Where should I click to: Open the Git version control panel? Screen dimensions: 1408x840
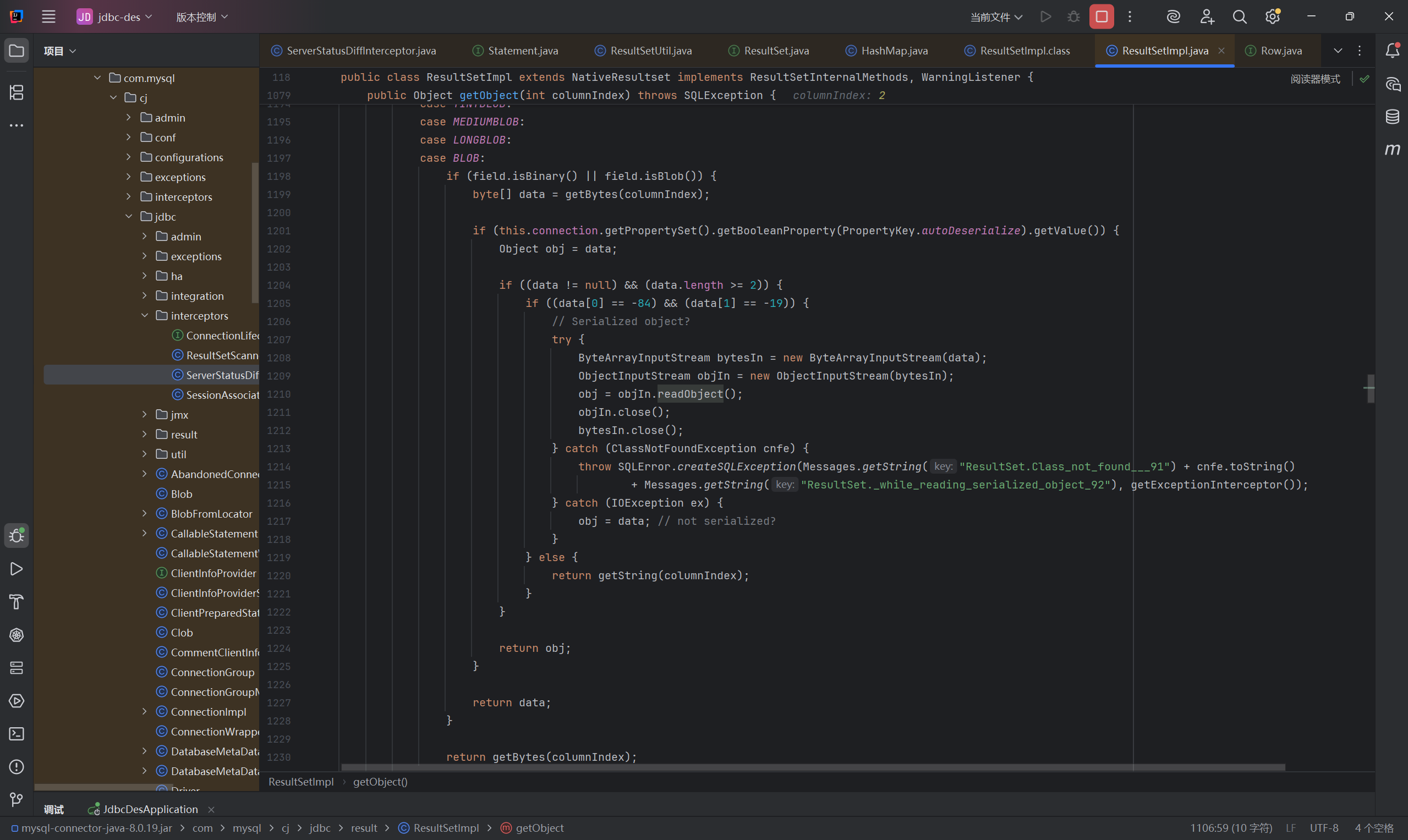[17, 799]
